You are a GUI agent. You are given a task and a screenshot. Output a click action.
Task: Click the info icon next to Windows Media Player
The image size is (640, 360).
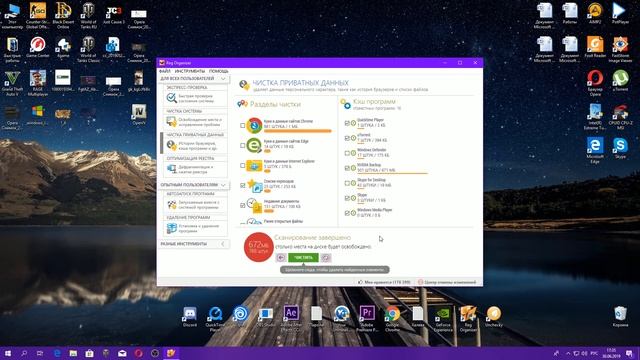tap(353, 213)
